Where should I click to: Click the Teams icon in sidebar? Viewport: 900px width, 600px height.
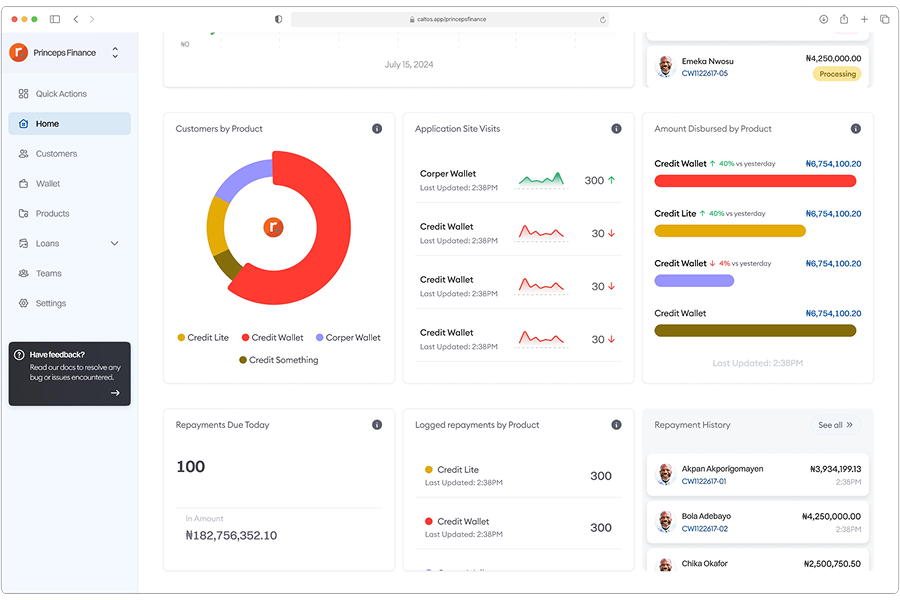coord(24,274)
